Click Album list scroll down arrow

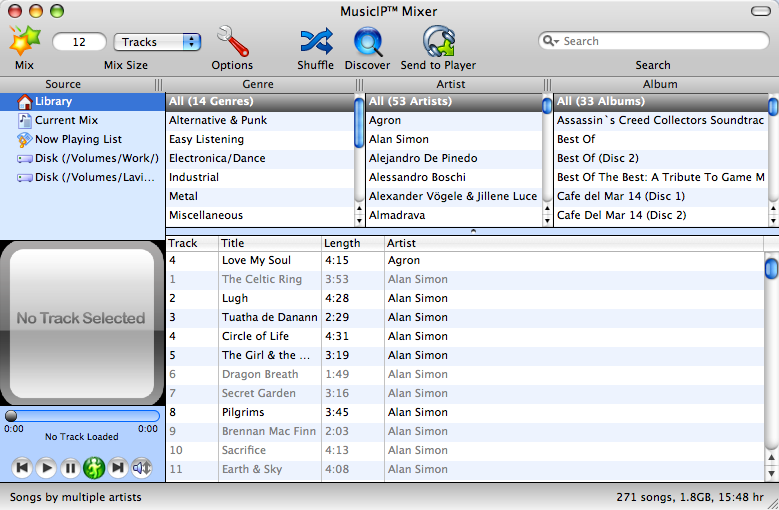pos(773,220)
